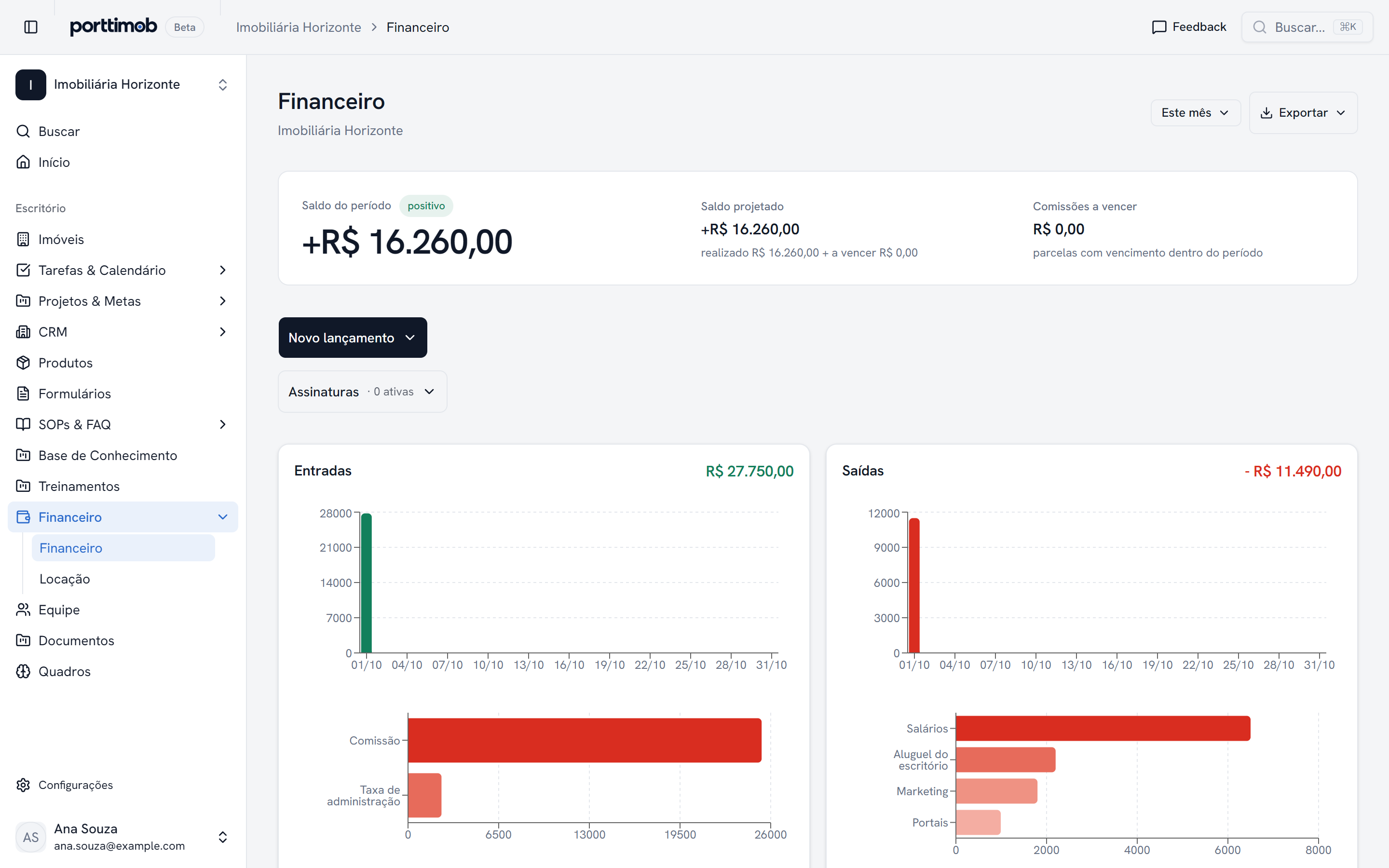Viewport: 1389px width, 868px height.
Task: Click the Aluguel do escritório bar
Action: [x=1005, y=759]
